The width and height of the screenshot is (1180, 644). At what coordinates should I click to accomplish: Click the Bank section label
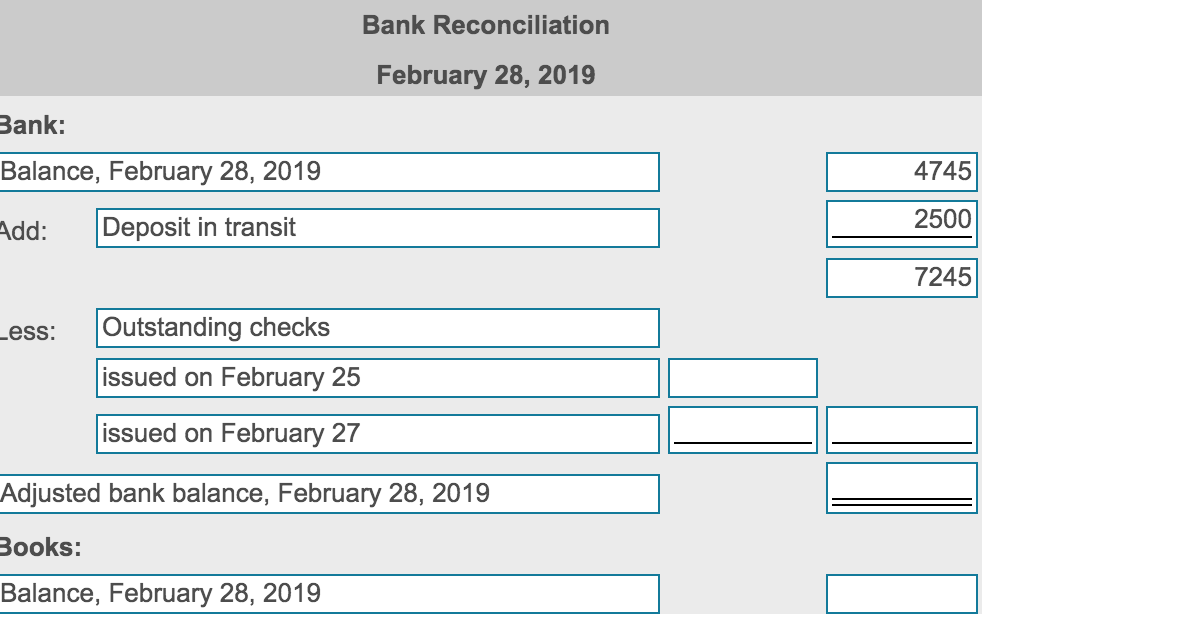(20, 124)
